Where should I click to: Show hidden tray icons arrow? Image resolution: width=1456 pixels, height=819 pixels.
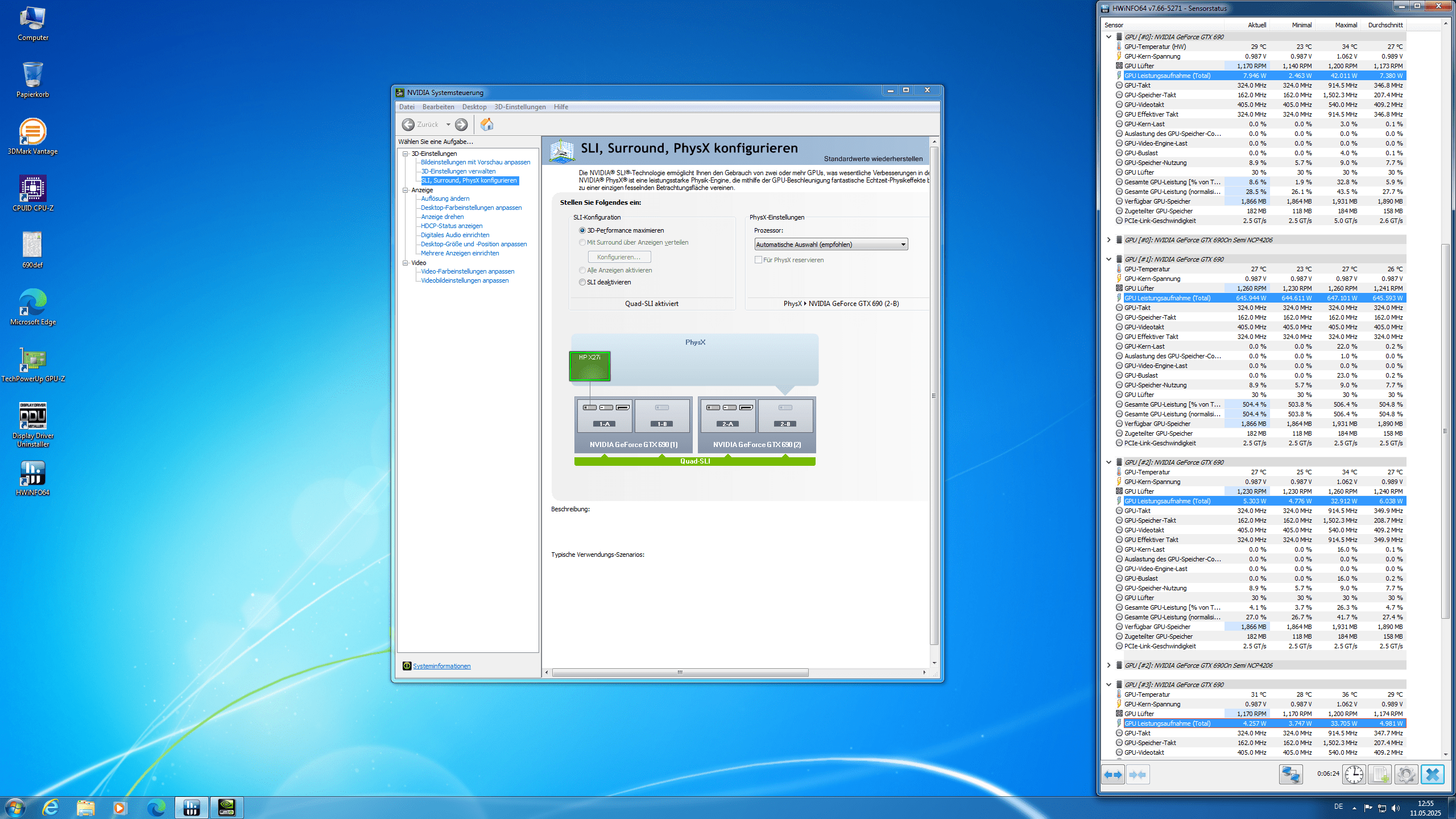(x=1354, y=808)
